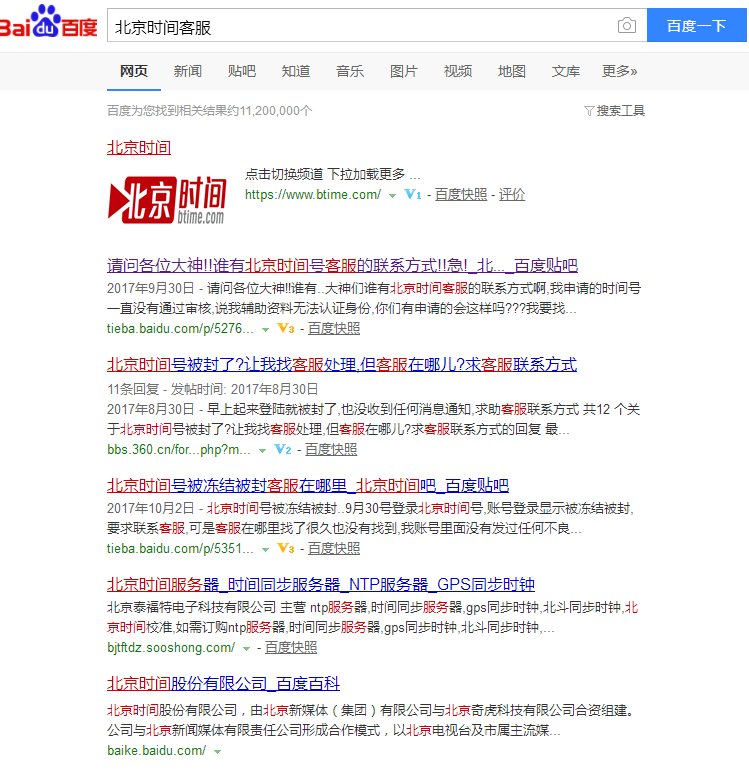This screenshot has width=749, height=776.
Task: Select the 网页 tab
Action: (x=134, y=71)
